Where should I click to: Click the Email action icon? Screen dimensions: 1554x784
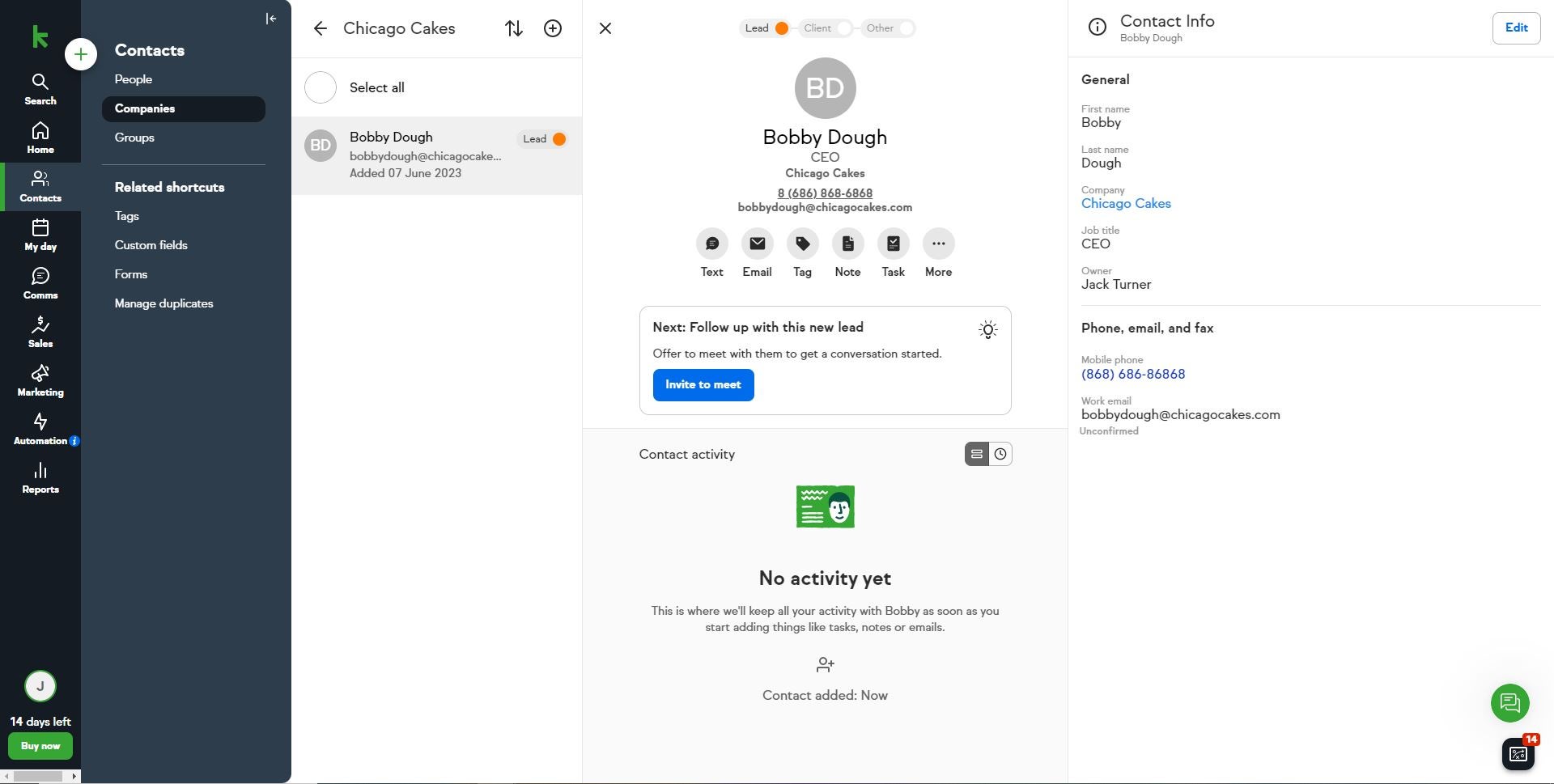click(x=757, y=244)
